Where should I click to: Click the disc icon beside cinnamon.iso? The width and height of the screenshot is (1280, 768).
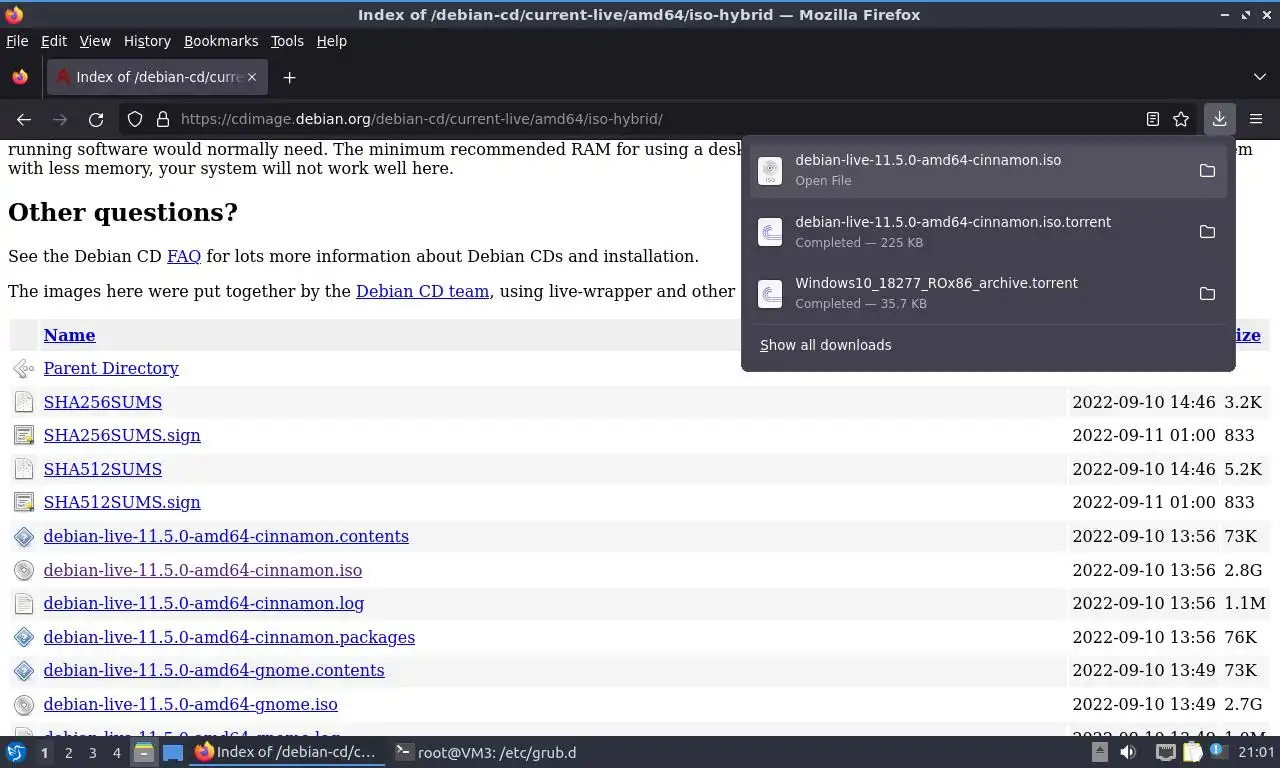point(24,571)
